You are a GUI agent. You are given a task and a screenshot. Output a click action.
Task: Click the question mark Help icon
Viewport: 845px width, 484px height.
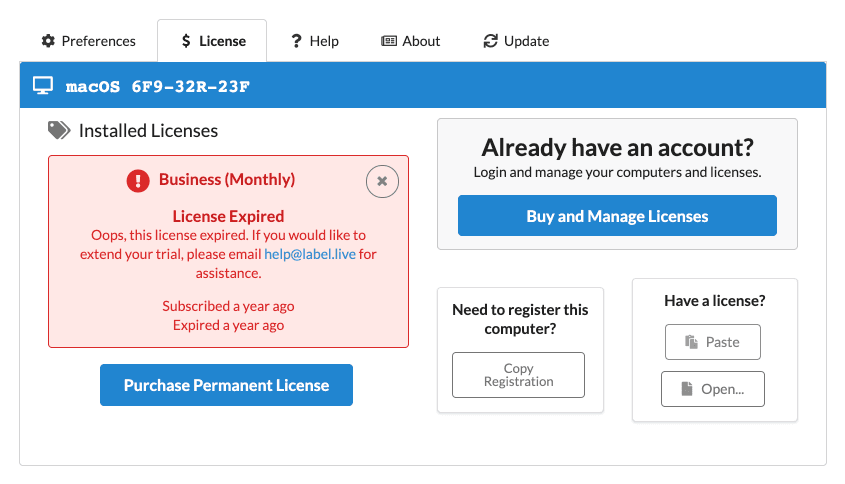pos(296,41)
